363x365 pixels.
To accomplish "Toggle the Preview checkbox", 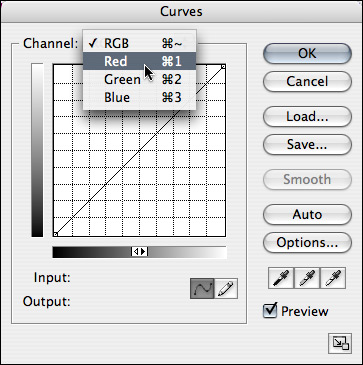I will (270, 311).
